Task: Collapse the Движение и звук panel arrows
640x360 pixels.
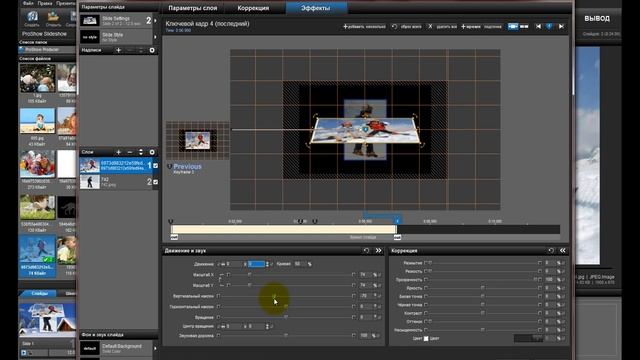Action: coord(378,251)
